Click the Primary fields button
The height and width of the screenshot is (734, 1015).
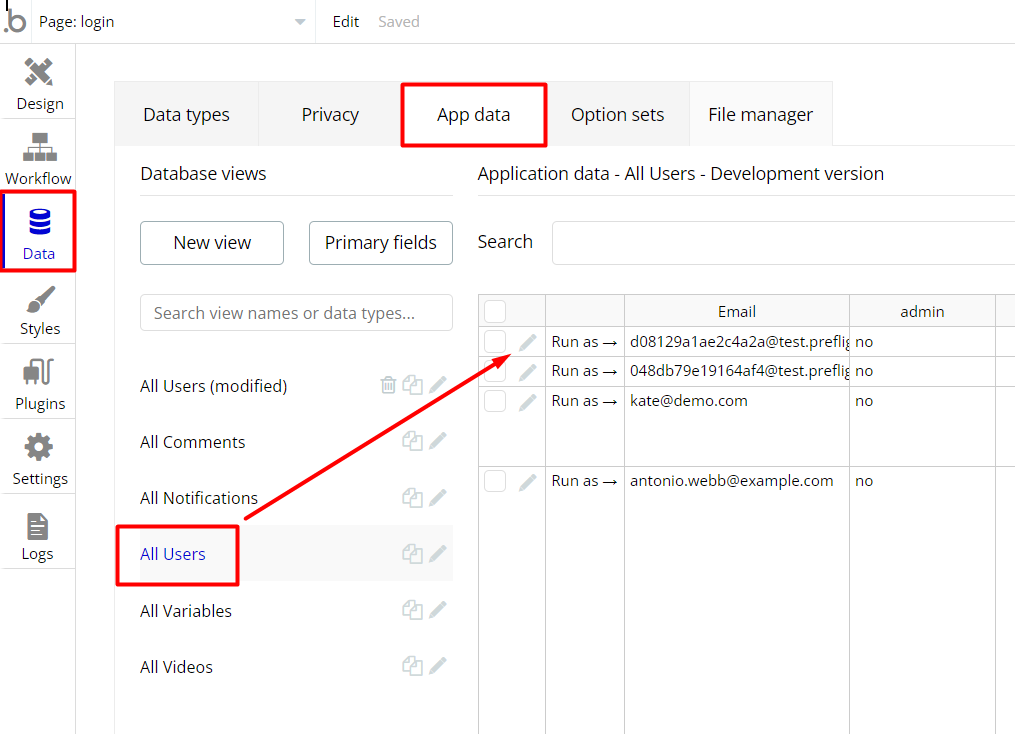pyautogui.click(x=380, y=243)
